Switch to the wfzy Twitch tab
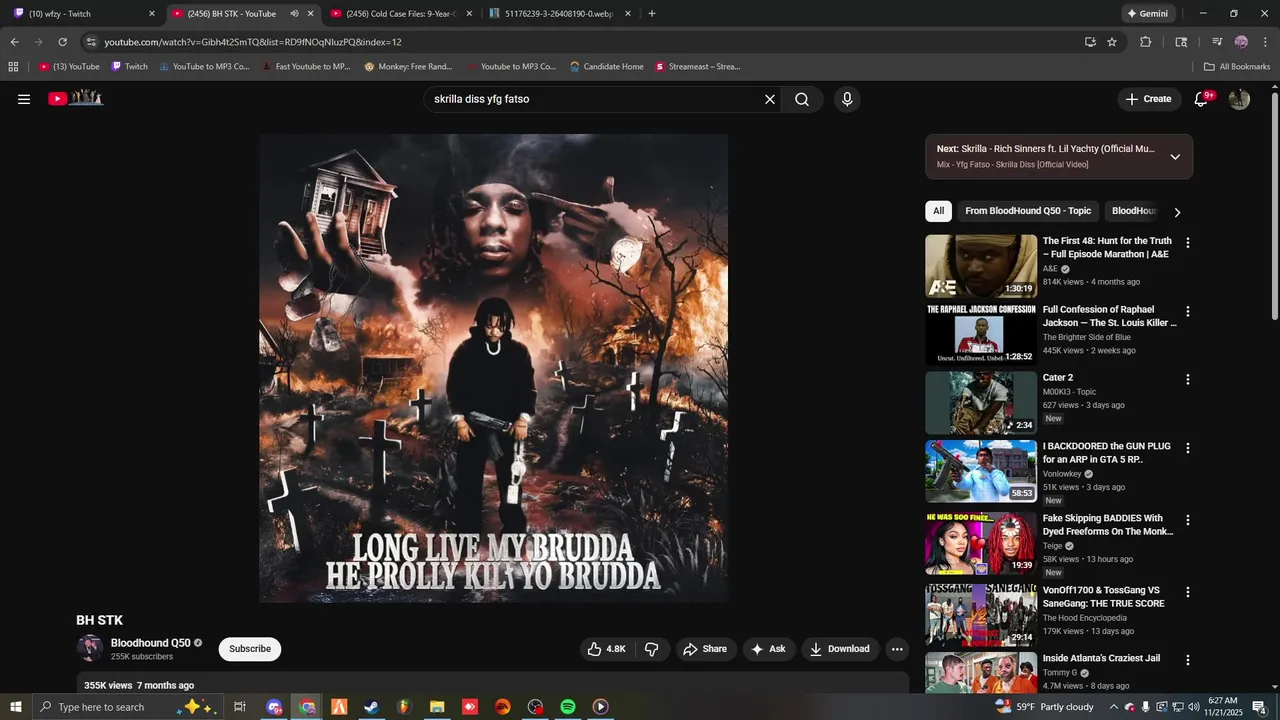This screenshot has width=1280, height=720. (85, 14)
